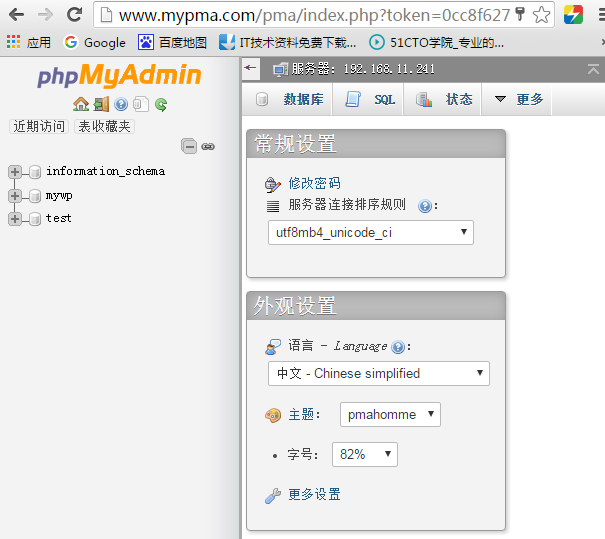
Task: Expand the mywp database node
Action: [15, 196]
